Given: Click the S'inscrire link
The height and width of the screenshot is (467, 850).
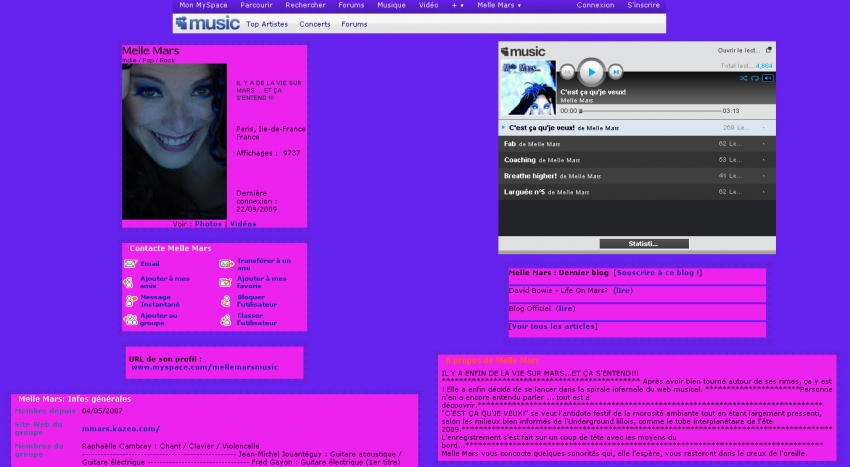Looking at the screenshot, I should pos(643,5).
